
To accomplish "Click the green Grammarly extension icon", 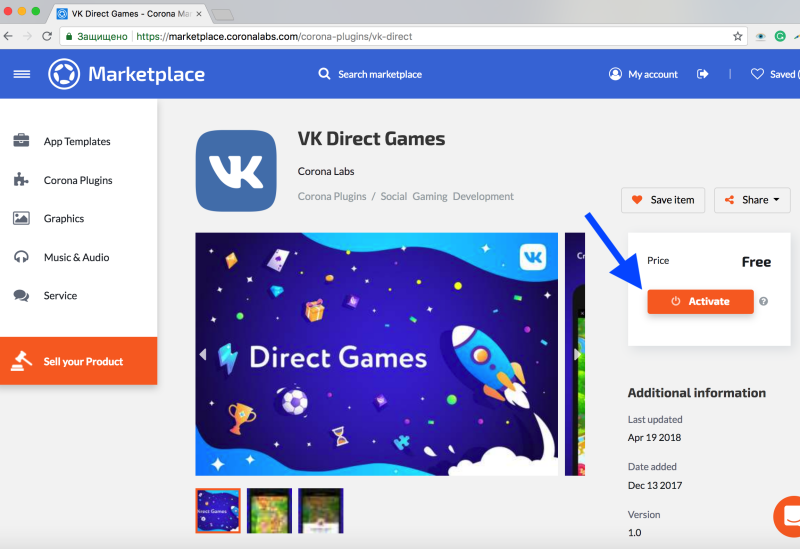I will [x=780, y=36].
